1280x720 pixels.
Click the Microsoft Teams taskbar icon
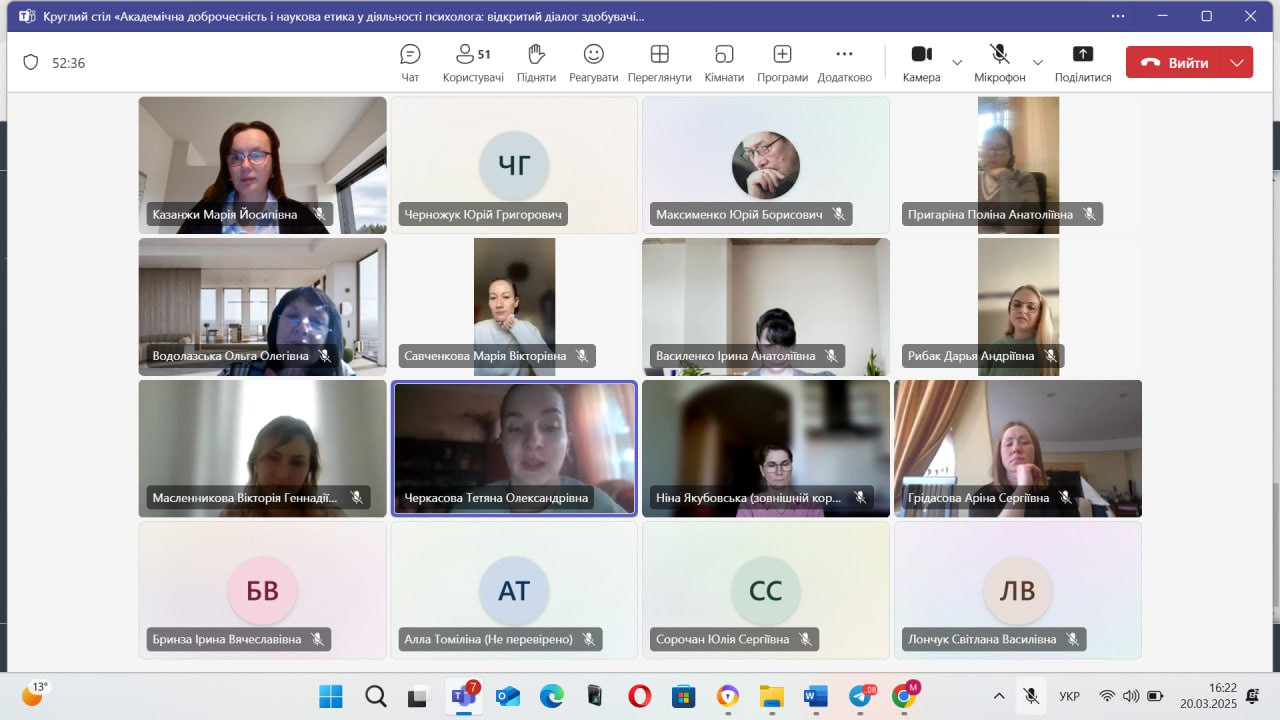[463, 696]
